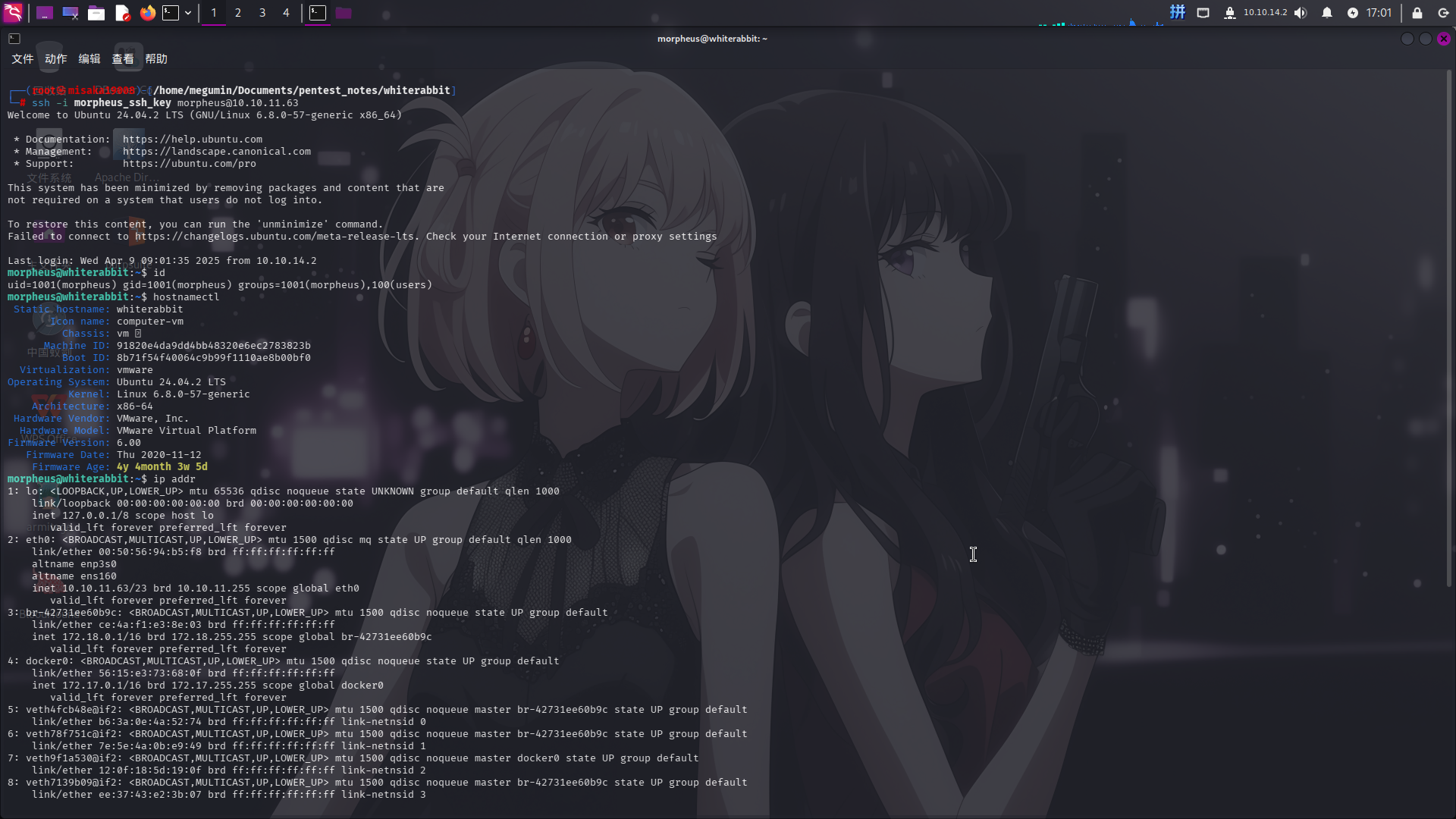Open the 编辑 (Edit) menu
Image resolution: width=1456 pixels, height=819 pixels.
pyautogui.click(x=89, y=59)
